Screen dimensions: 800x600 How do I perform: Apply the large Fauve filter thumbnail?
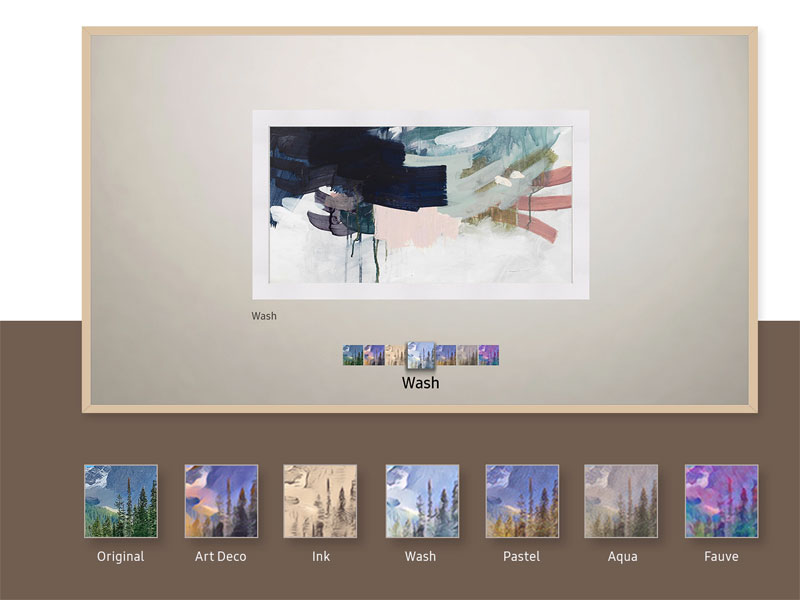pos(721,501)
